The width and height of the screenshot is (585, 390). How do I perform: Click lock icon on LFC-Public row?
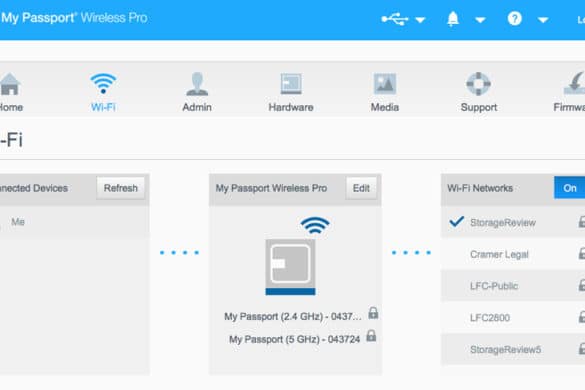pos(582,285)
